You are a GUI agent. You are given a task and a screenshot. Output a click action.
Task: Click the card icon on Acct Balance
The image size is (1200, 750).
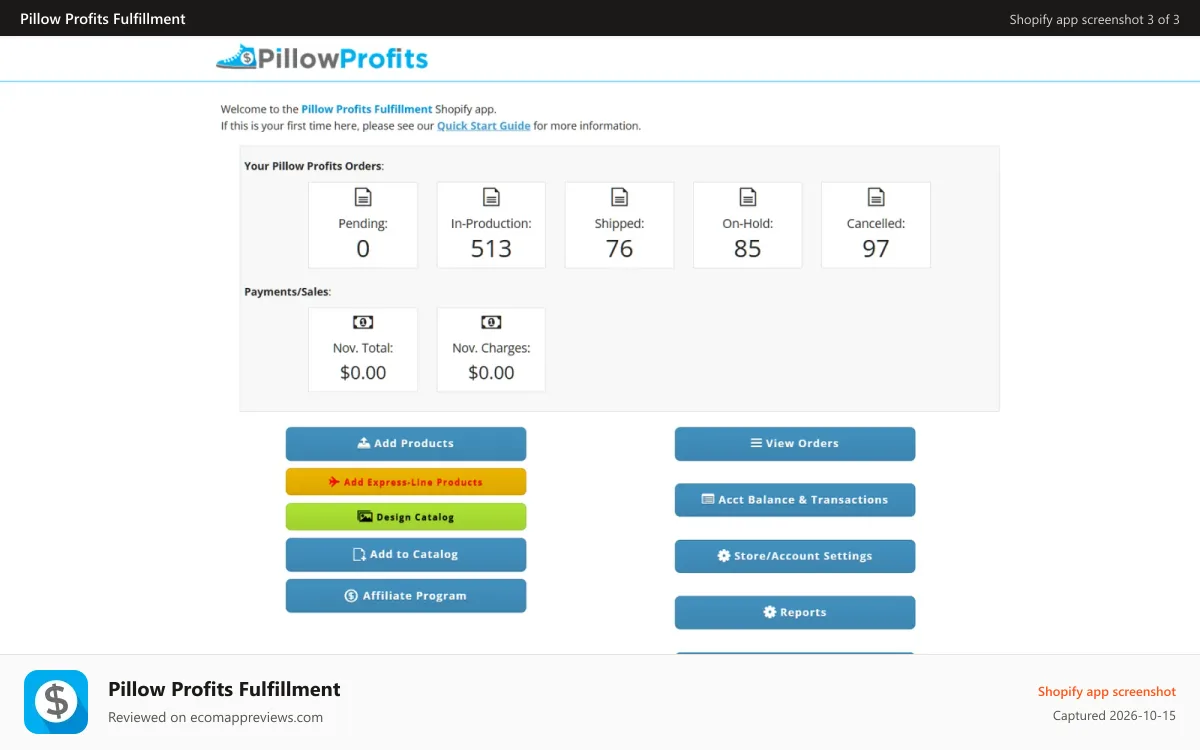[708, 499]
